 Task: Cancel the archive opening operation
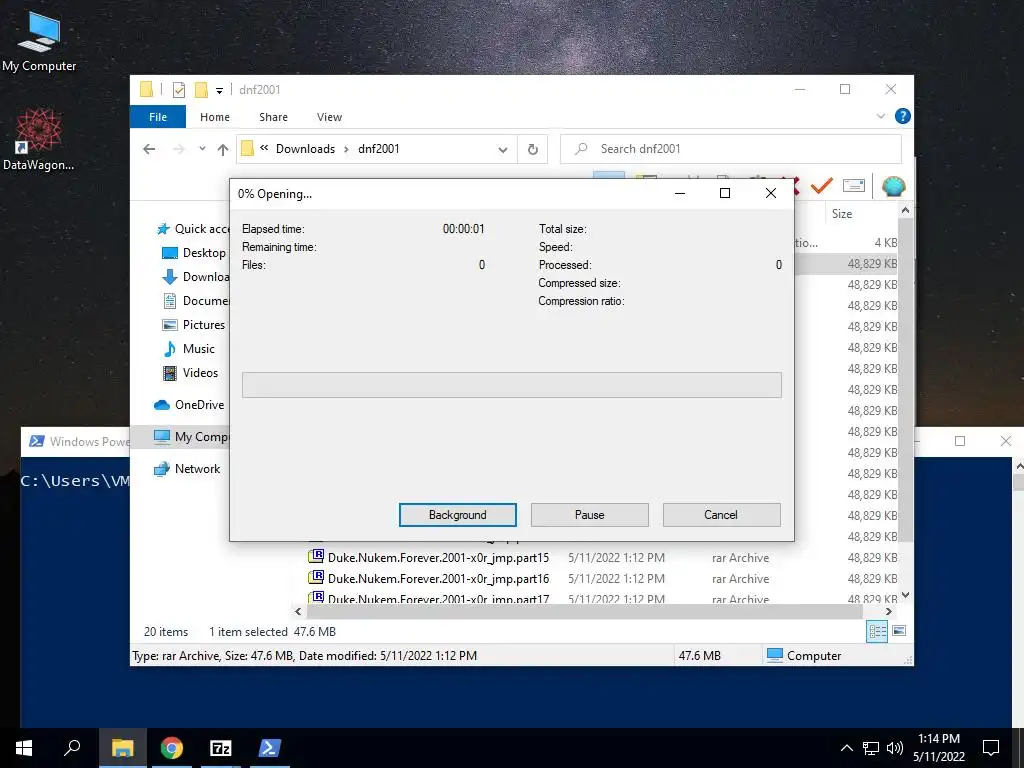coord(721,515)
